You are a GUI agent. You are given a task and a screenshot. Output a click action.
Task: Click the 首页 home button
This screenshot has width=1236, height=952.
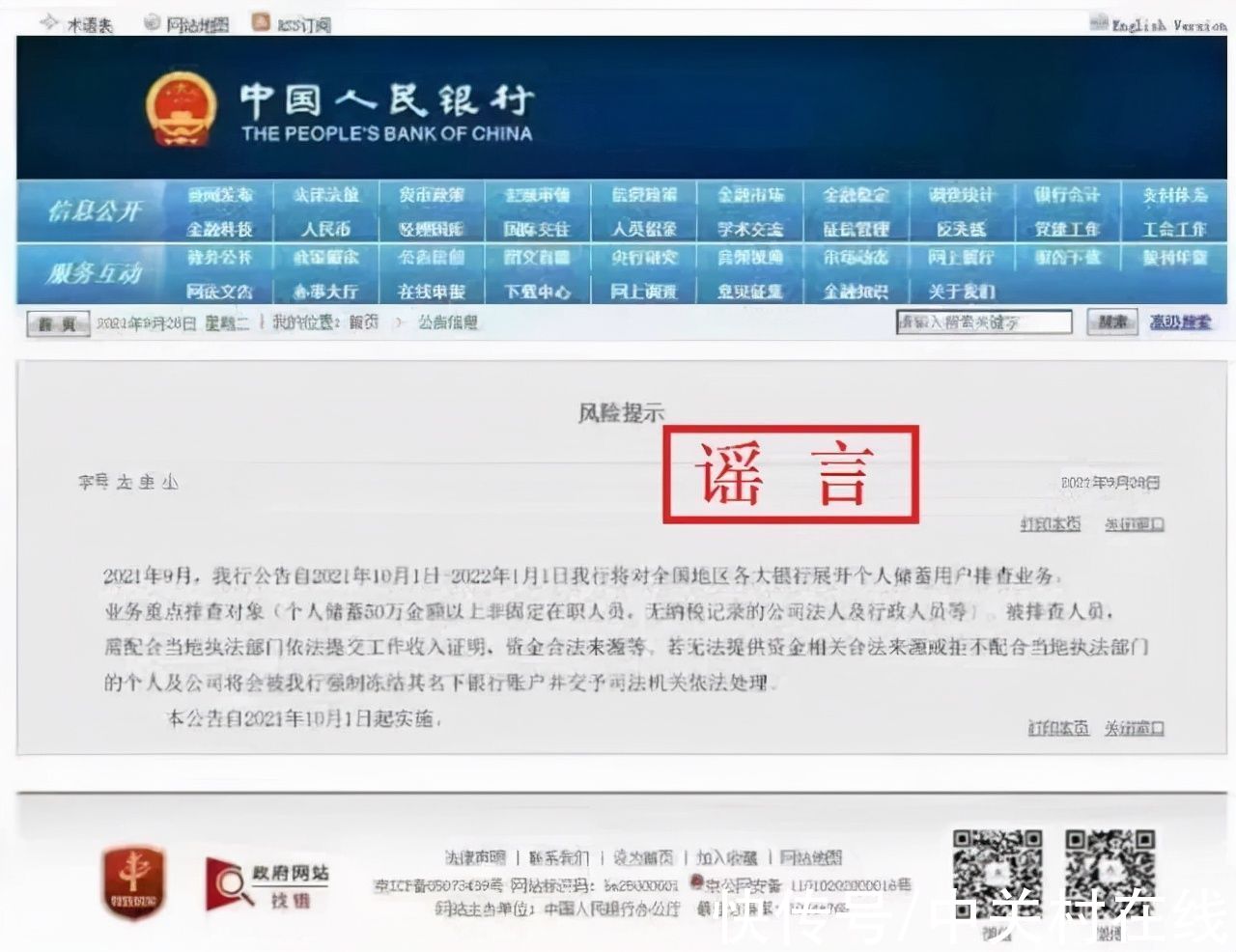click(x=58, y=324)
